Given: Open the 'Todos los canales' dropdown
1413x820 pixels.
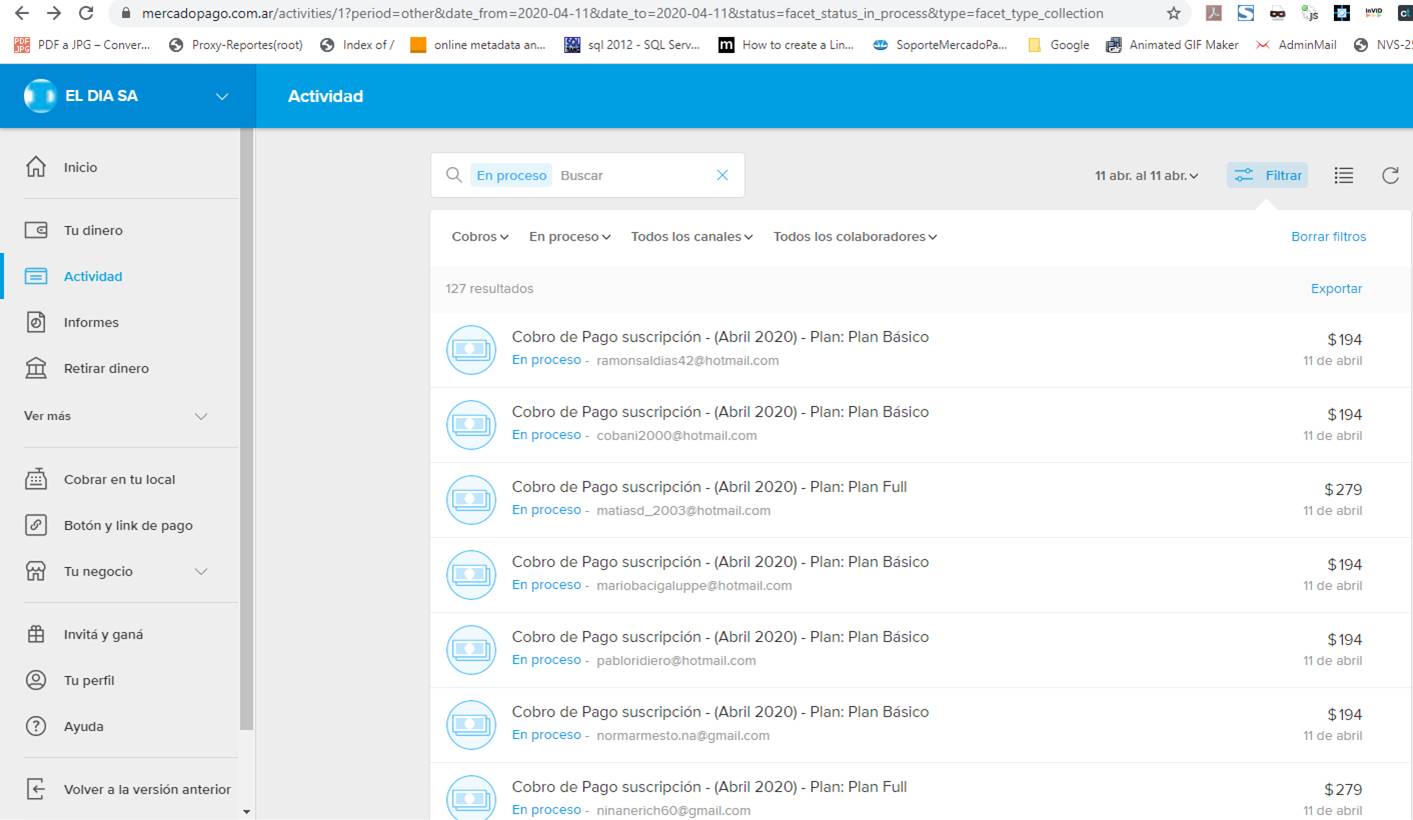Looking at the screenshot, I should coord(691,237).
